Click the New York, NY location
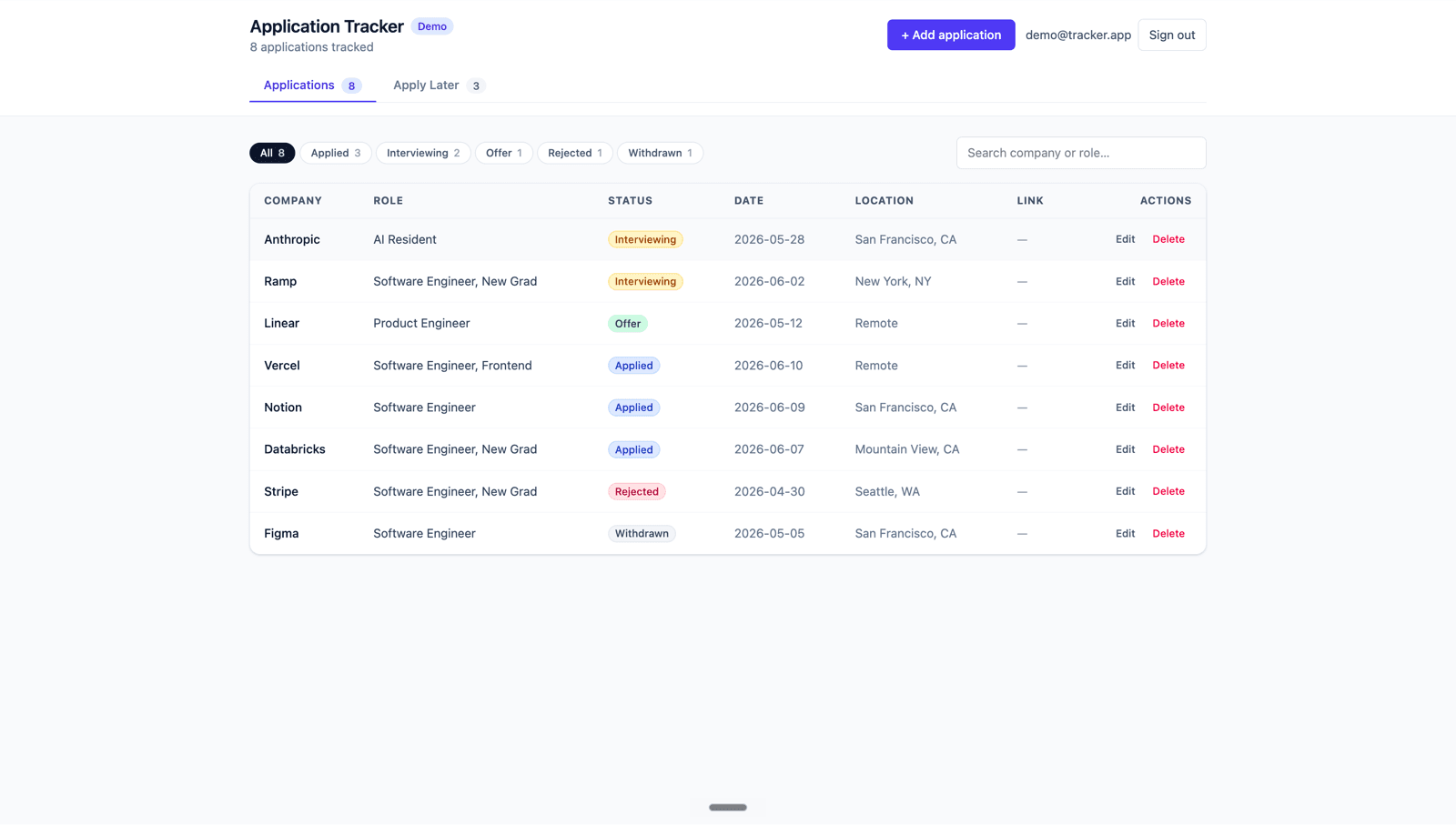The width and height of the screenshot is (1456, 825). [893, 281]
